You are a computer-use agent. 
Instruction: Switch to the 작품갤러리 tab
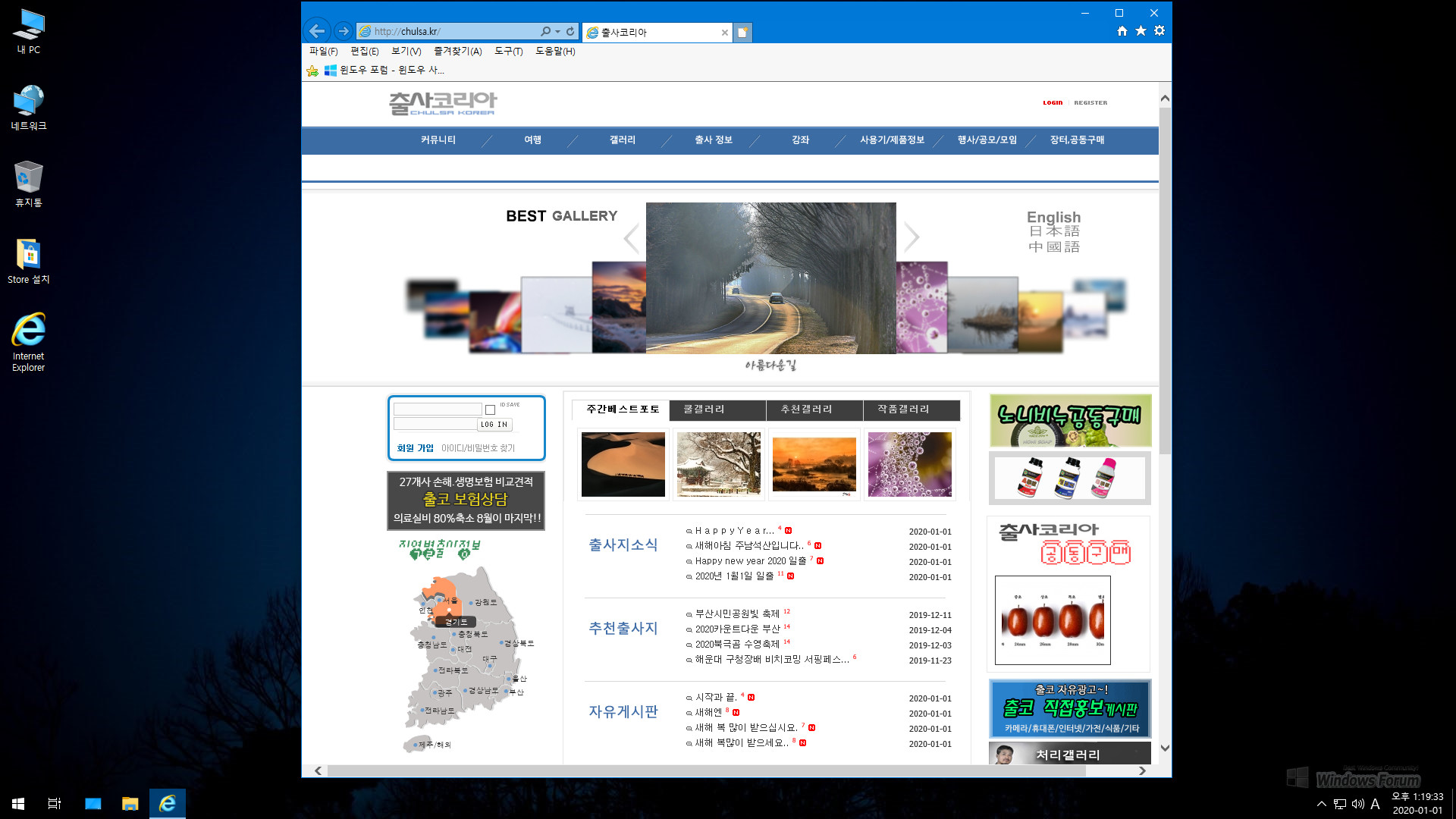click(x=912, y=409)
